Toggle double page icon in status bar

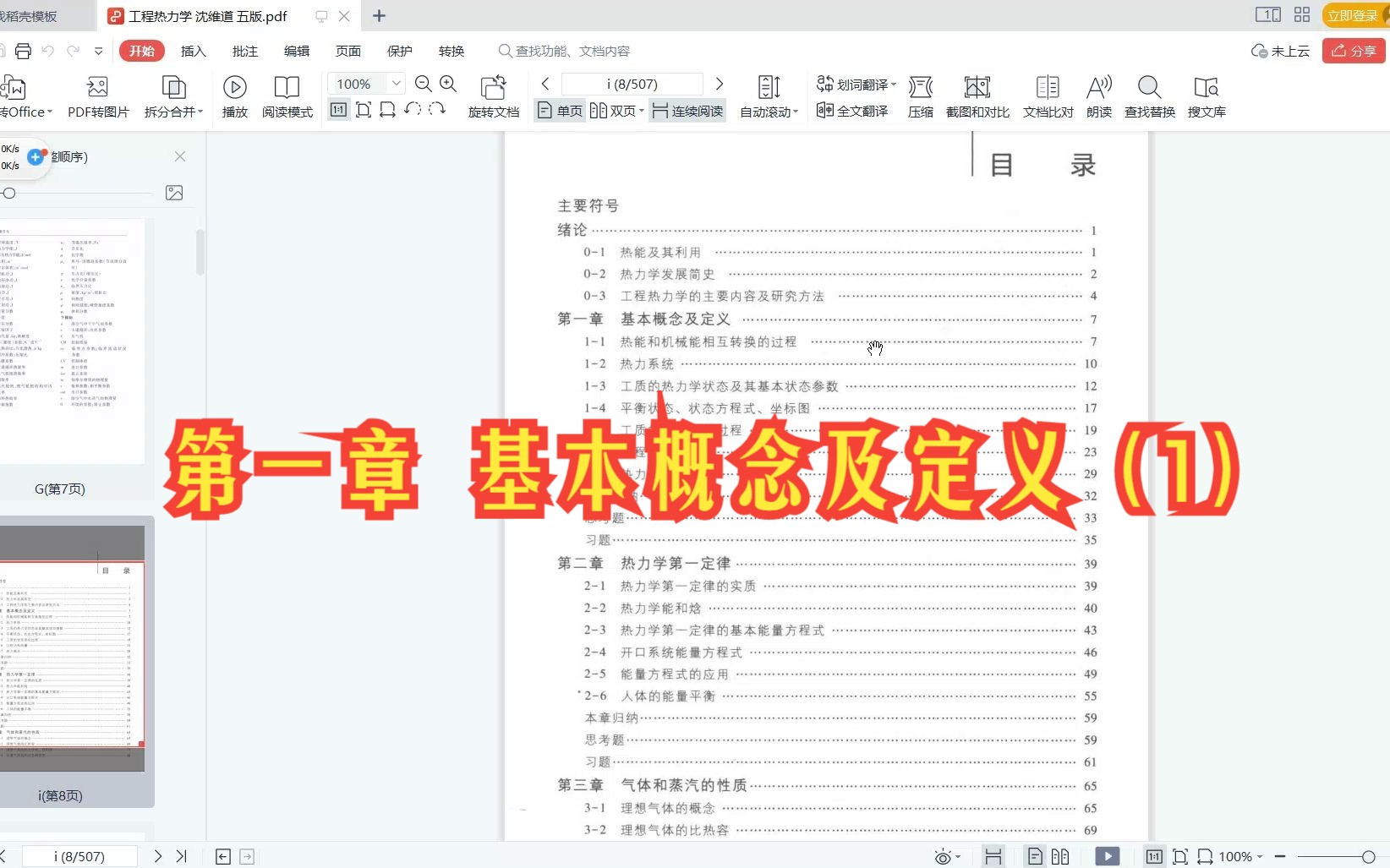click(x=1060, y=856)
